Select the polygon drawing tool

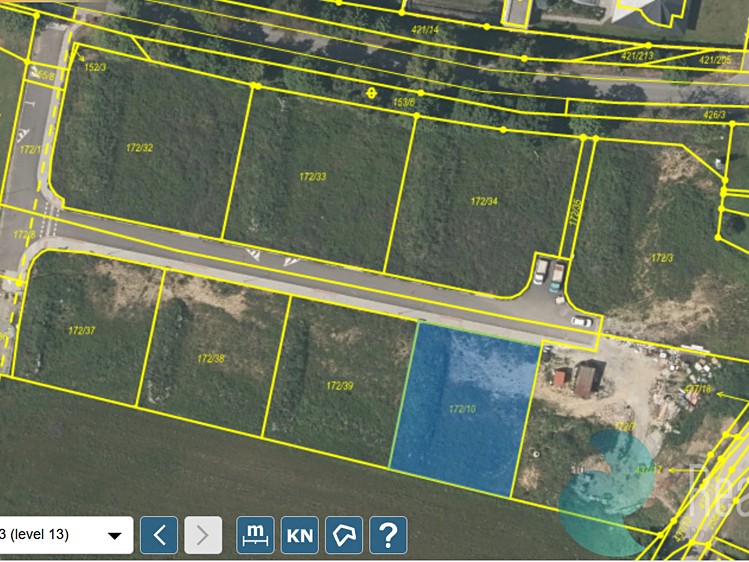[344, 535]
